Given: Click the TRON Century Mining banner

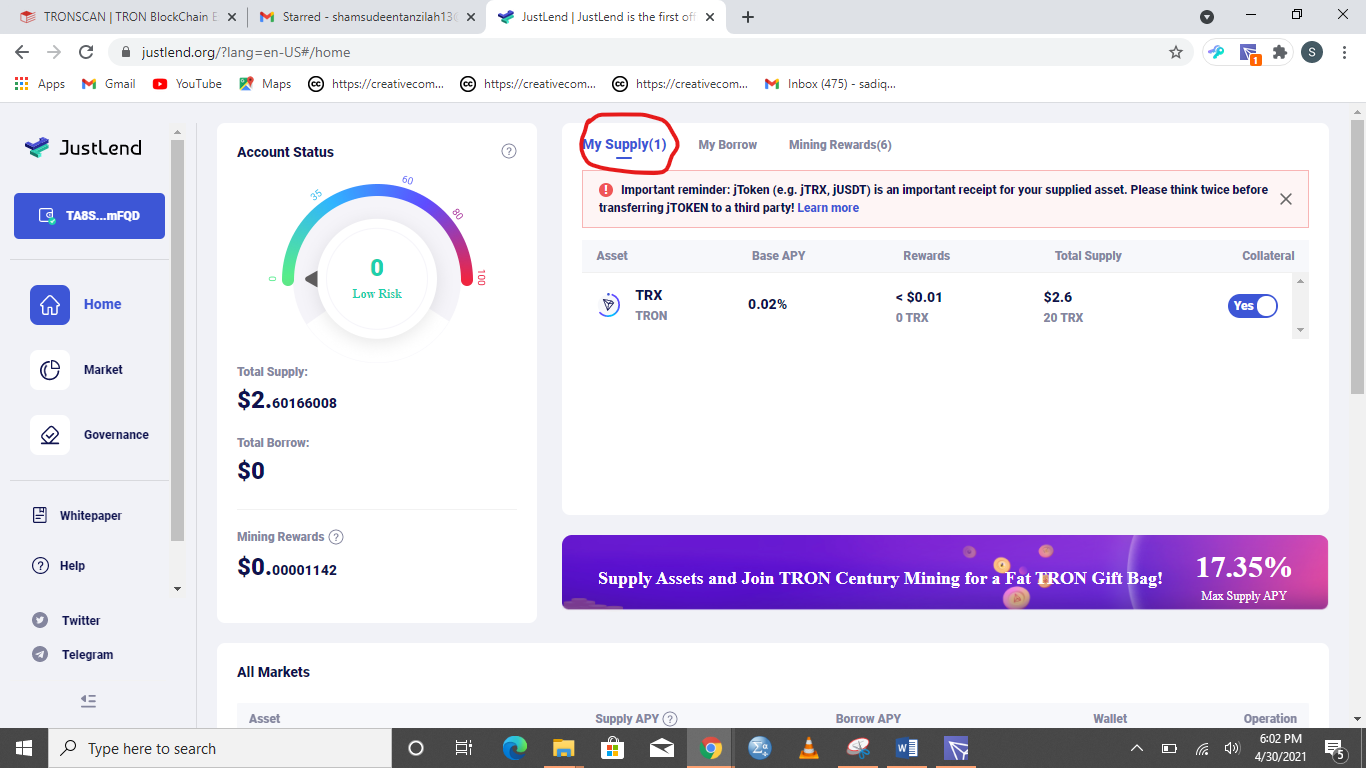Looking at the screenshot, I should tap(945, 572).
